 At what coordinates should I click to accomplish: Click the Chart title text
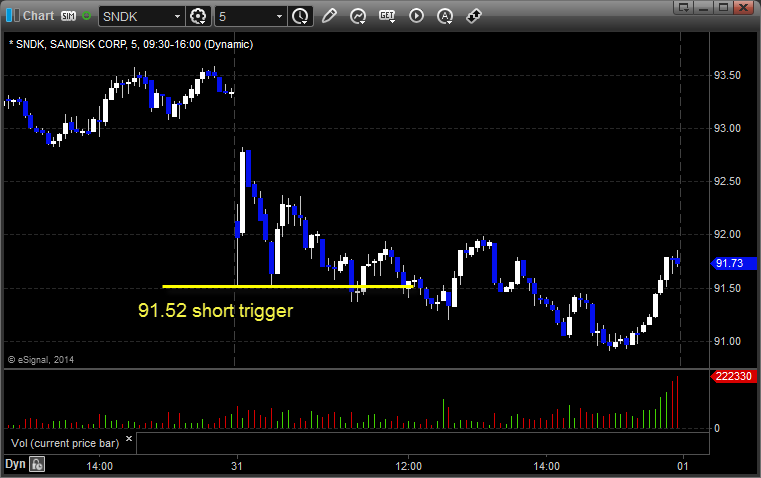38,16
